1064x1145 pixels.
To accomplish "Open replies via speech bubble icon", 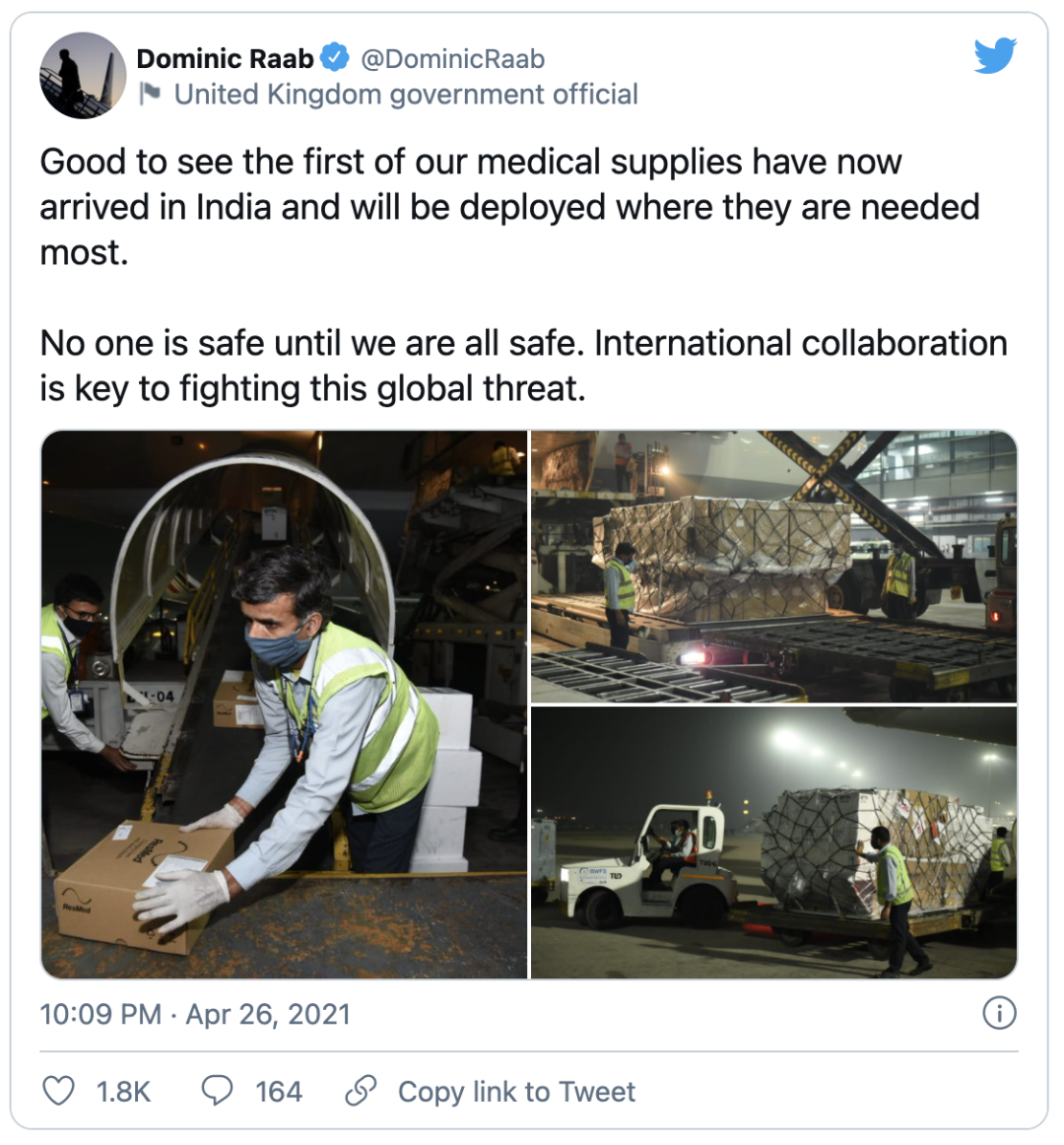I will (x=217, y=1090).
